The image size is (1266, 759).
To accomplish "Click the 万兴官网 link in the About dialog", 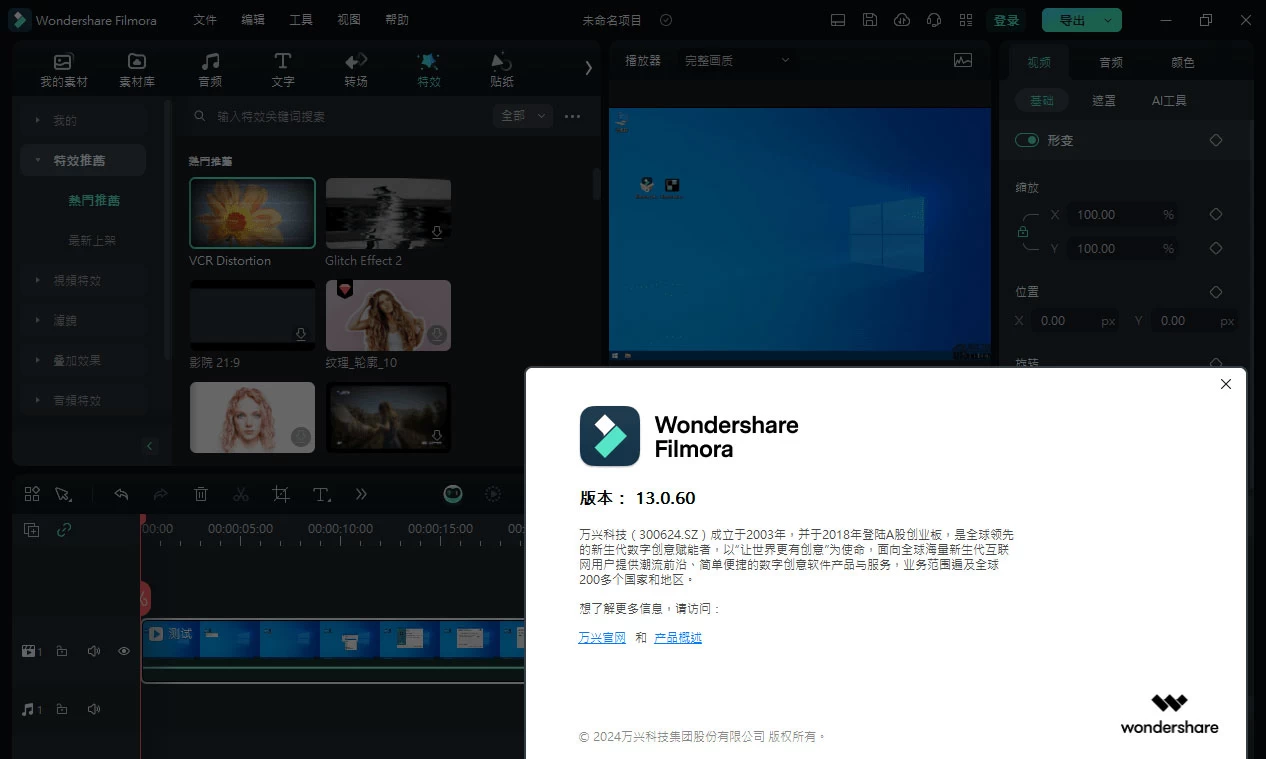I will (600, 637).
